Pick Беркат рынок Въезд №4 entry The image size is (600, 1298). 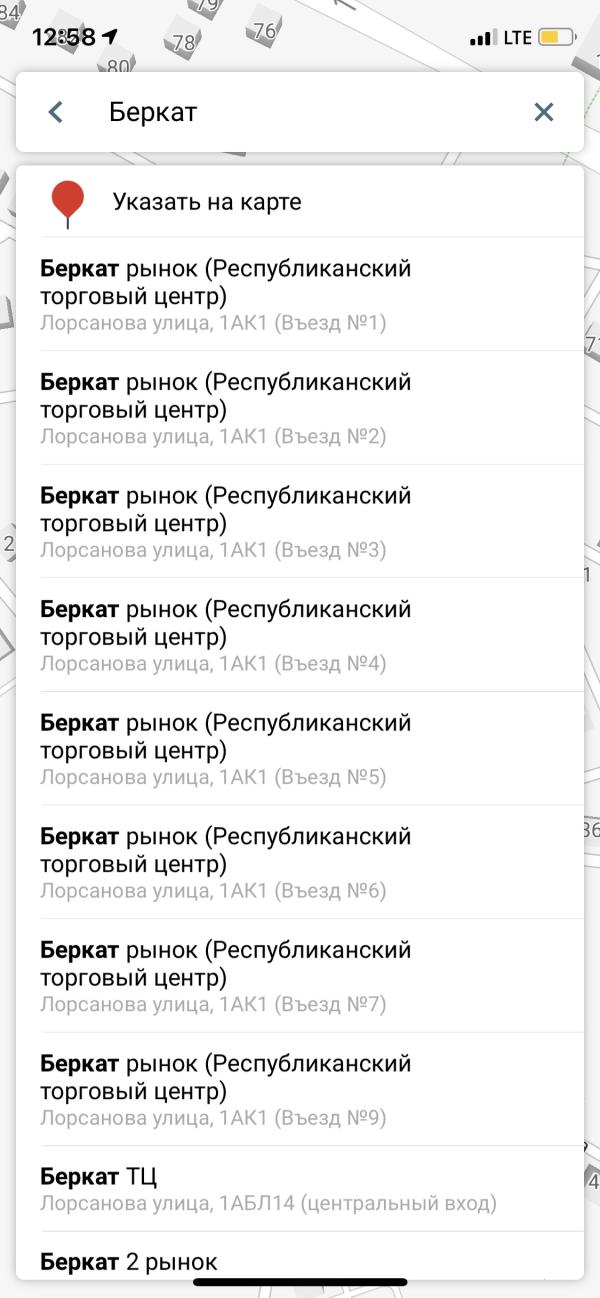300,635
